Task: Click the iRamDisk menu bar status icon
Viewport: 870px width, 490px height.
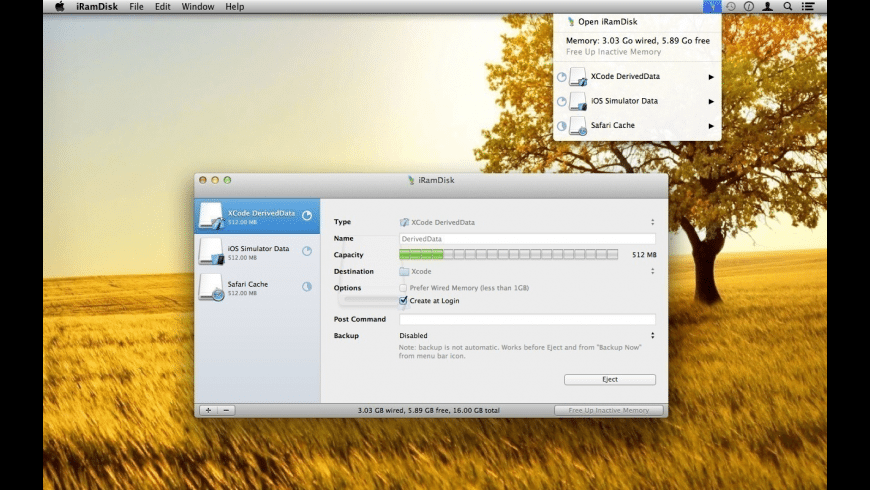Action: click(x=711, y=6)
